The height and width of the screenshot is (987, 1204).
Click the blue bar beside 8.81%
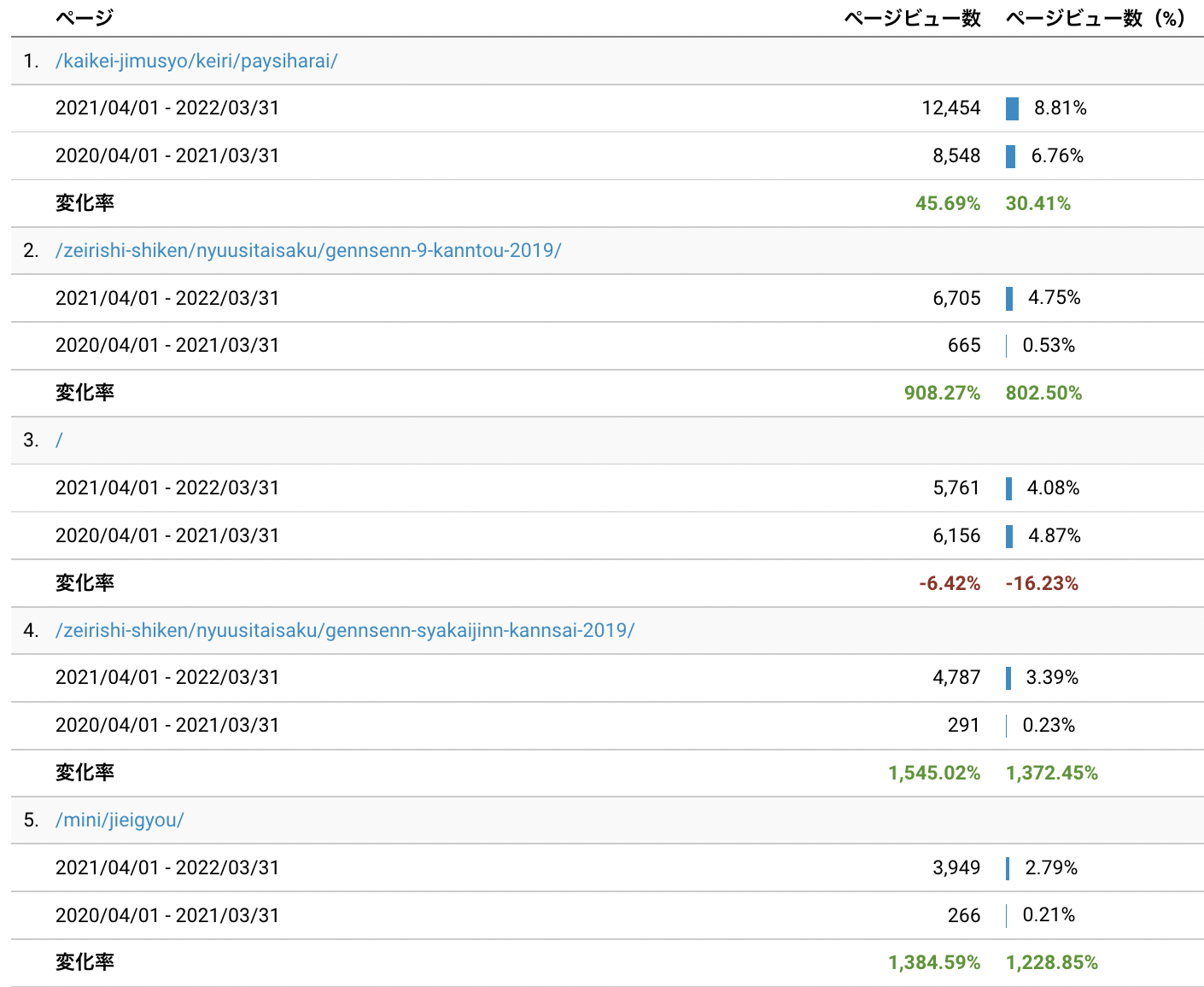(1012, 108)
